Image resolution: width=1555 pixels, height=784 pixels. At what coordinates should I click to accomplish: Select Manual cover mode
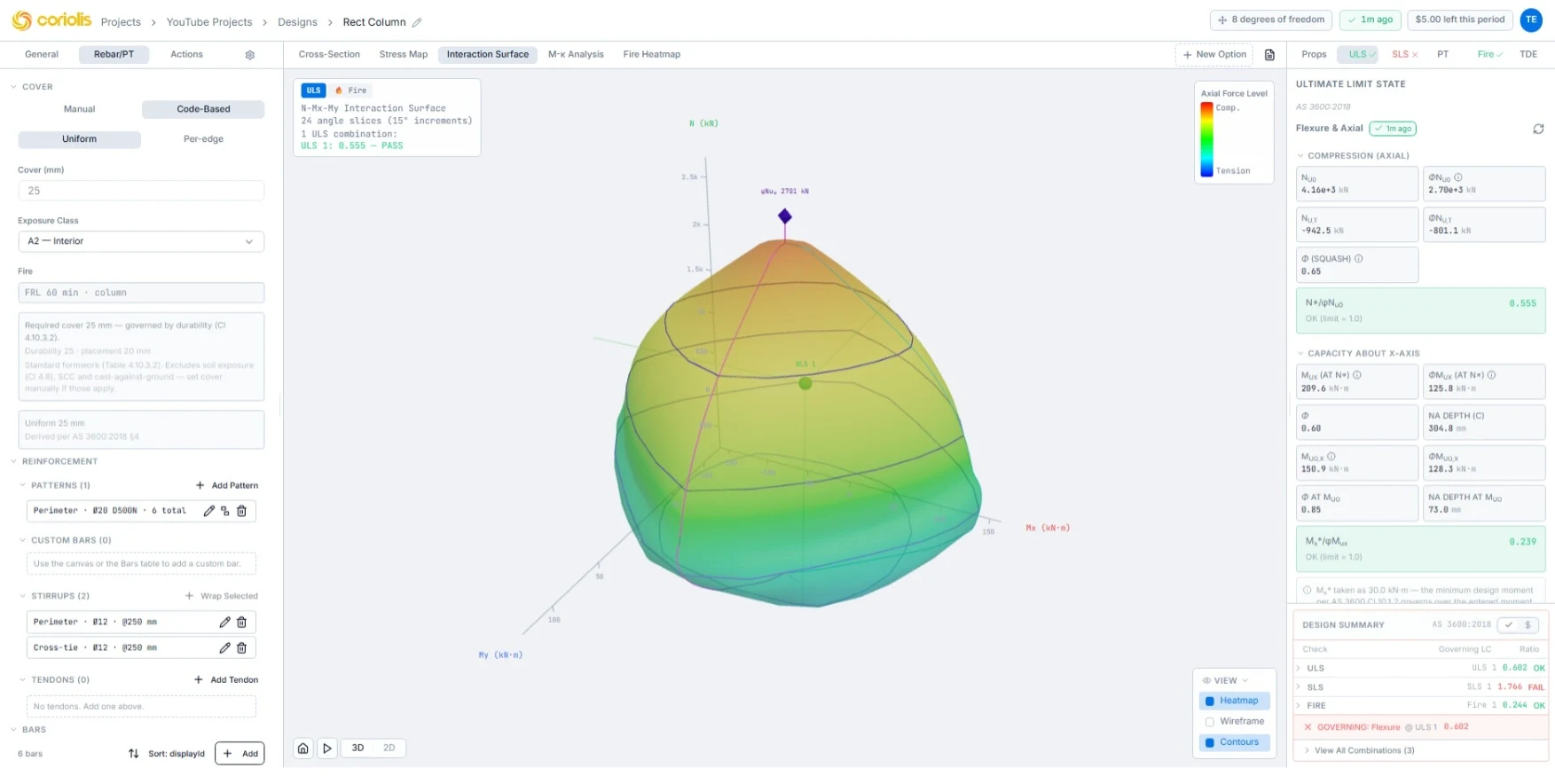click(x=79, y=109)
